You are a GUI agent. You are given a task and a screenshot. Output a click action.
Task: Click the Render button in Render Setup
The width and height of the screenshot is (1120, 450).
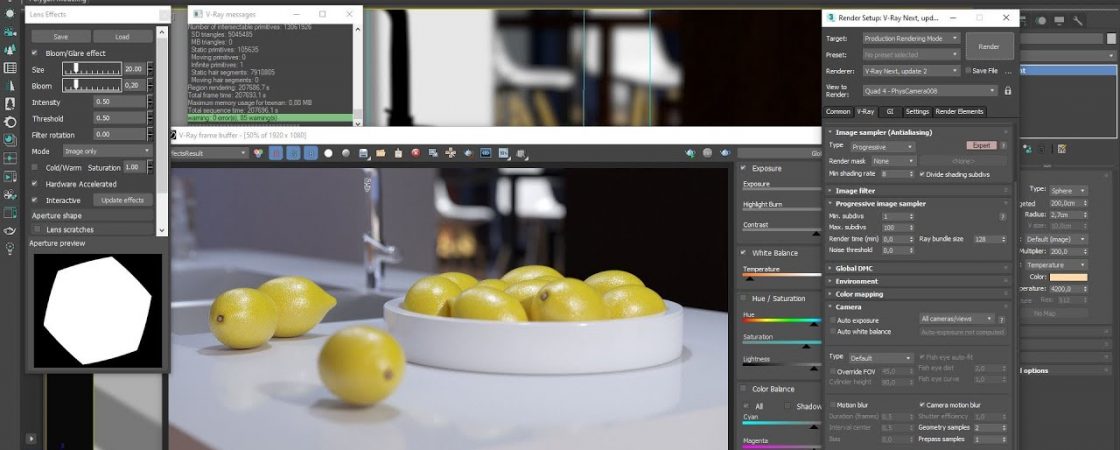click(x=989, y=46)
